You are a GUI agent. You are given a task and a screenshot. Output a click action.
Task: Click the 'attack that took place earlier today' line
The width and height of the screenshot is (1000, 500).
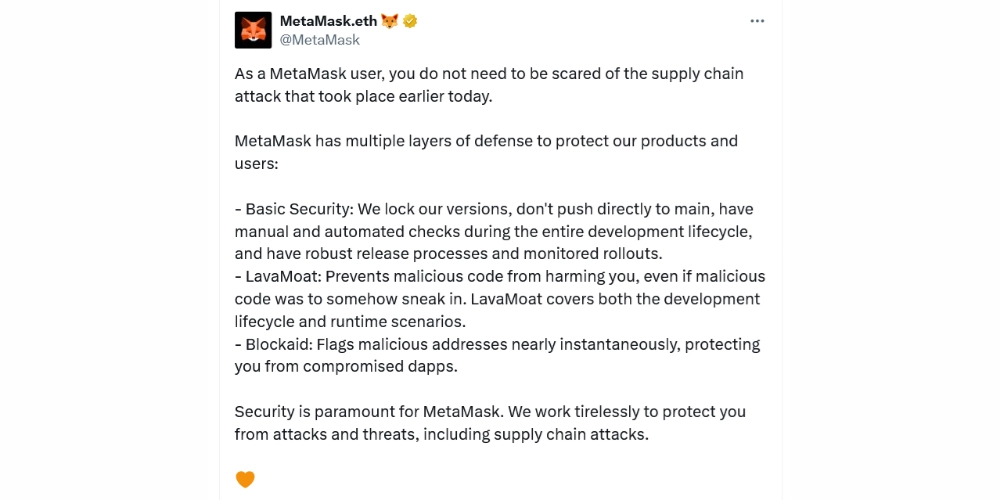tap(364, 96)
